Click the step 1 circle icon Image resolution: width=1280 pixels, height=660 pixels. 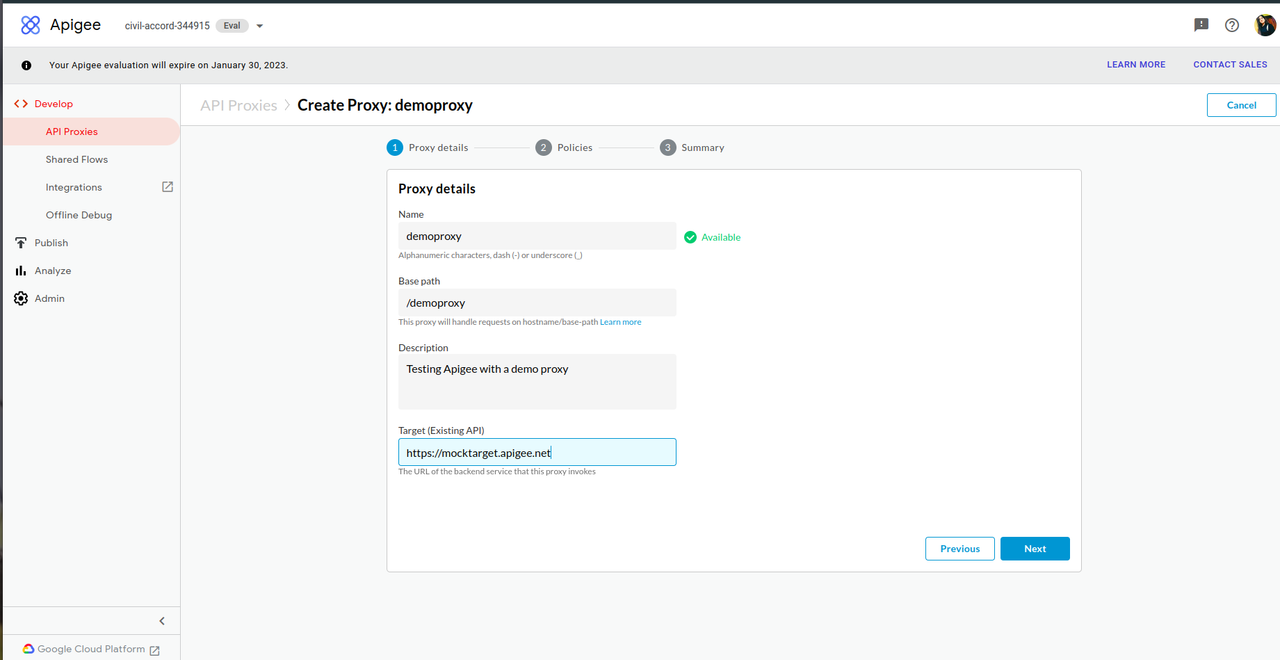tap(395, 147)
